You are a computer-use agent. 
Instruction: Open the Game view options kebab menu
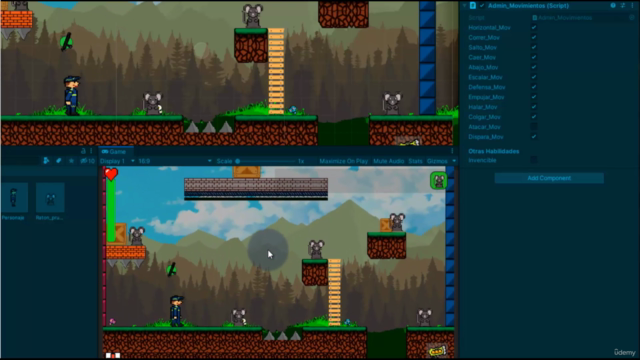pos(452,151)
